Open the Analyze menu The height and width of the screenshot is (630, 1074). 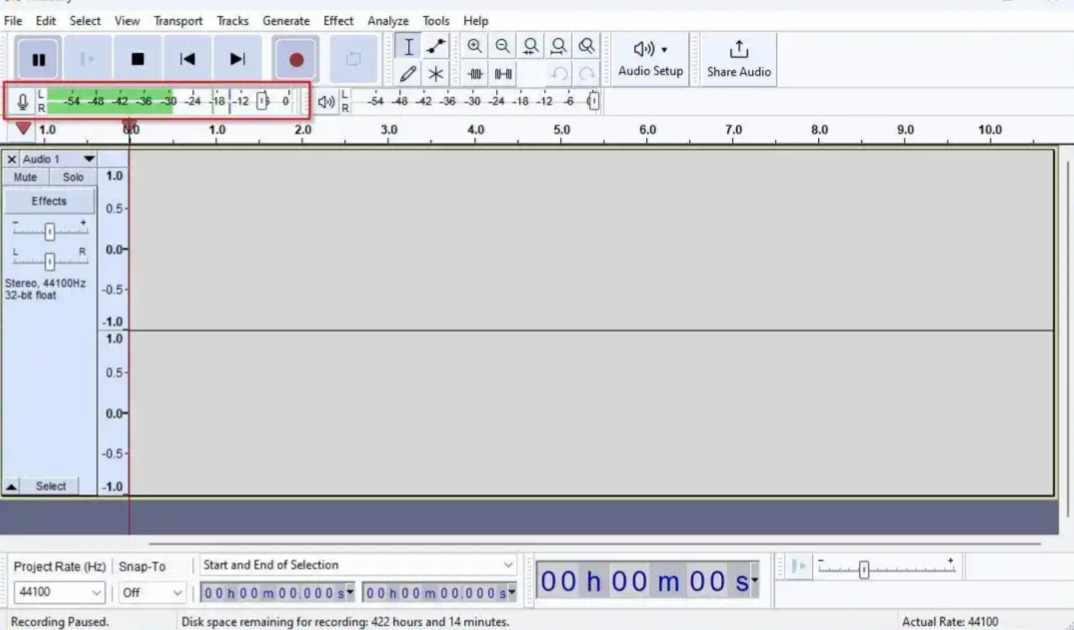pyautogui.click(x=388, y=21)
